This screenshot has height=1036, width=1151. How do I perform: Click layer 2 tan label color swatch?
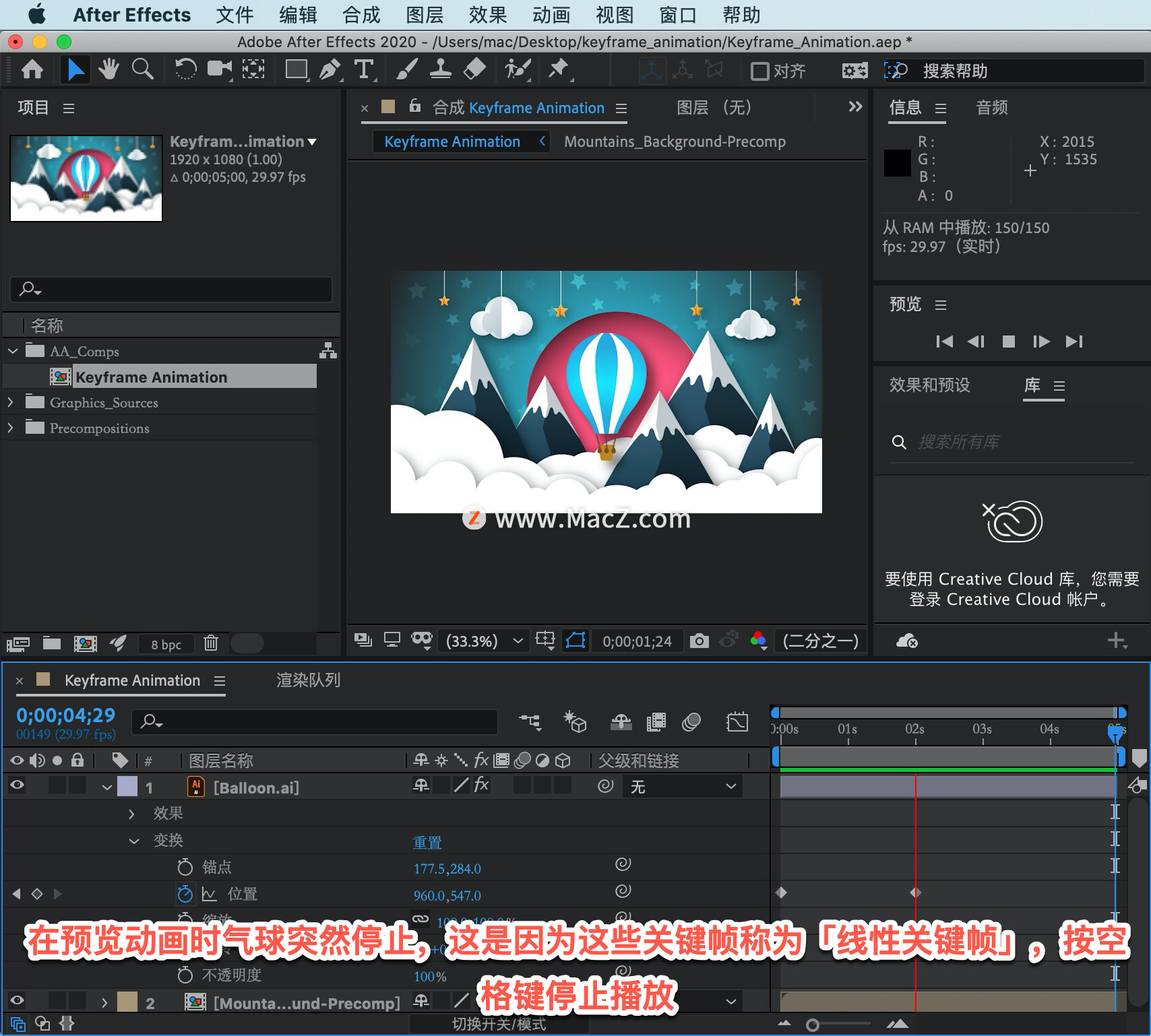[x=127, y=1002]
